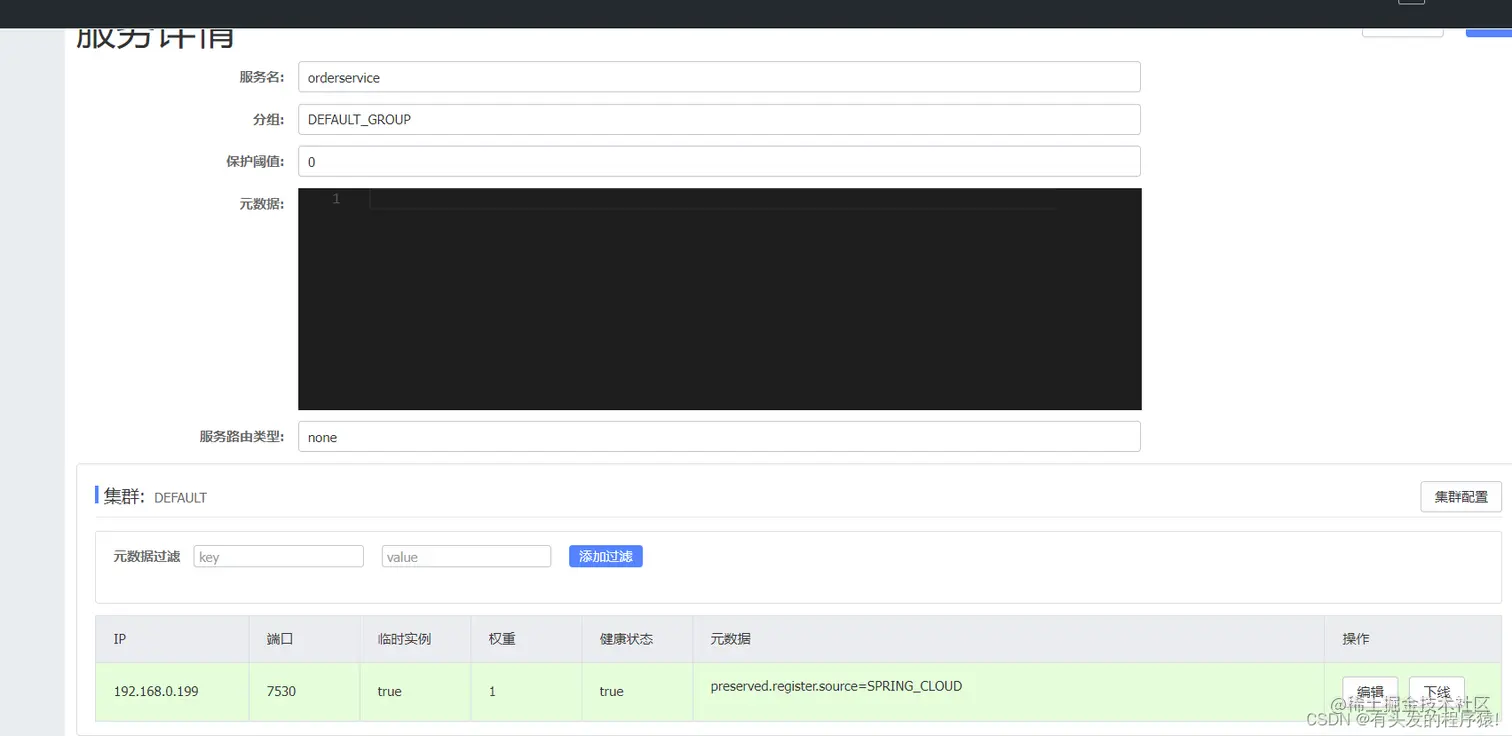Click the 临时实例 column header

pos(415,639)
